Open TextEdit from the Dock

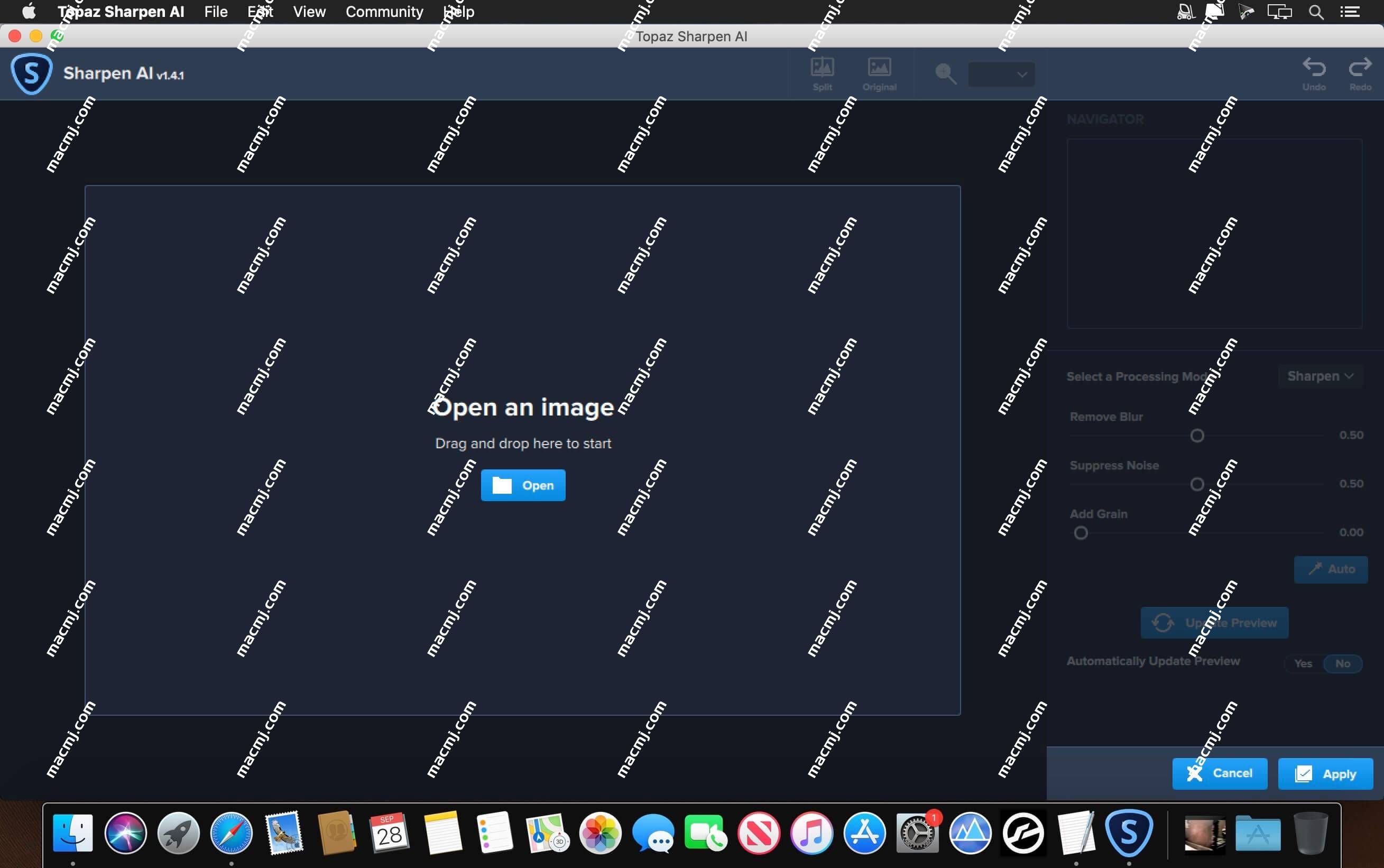(x=1076, y=833)
